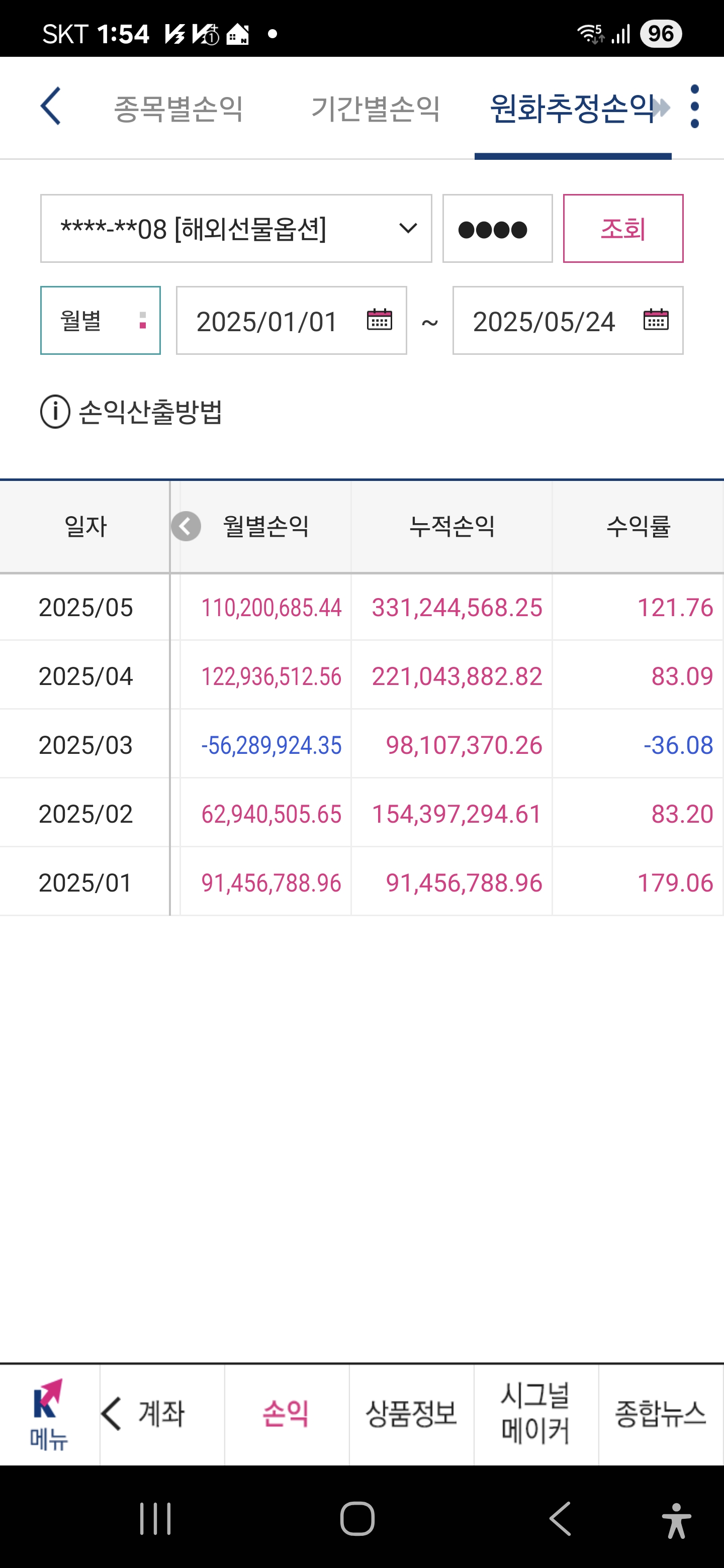Tap the info icon beside 손익산출방법
Screen dimensions: 724x1568
(55, 412)
